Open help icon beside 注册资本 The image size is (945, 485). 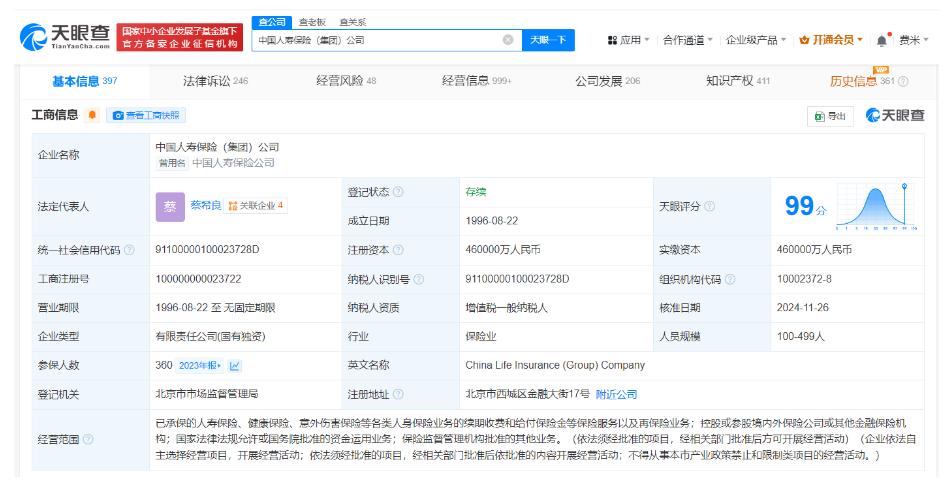[x=398, y=249]
